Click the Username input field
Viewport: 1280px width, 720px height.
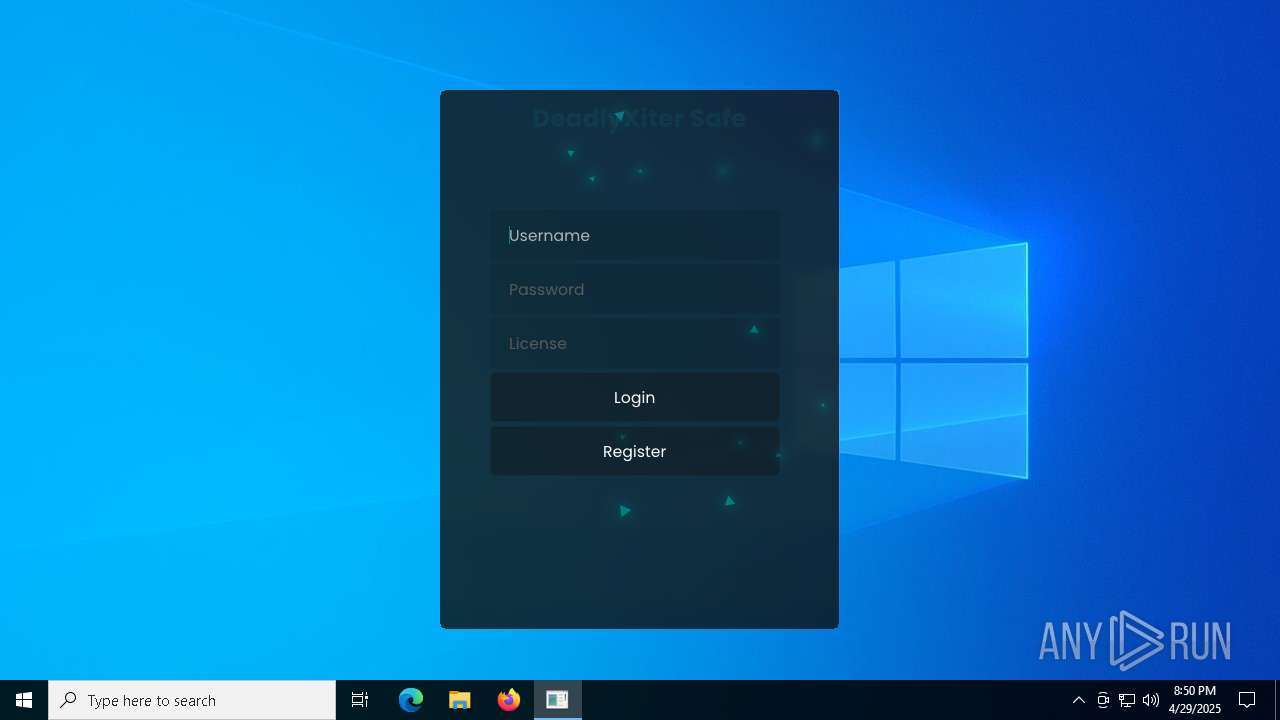tap(634, 235)
